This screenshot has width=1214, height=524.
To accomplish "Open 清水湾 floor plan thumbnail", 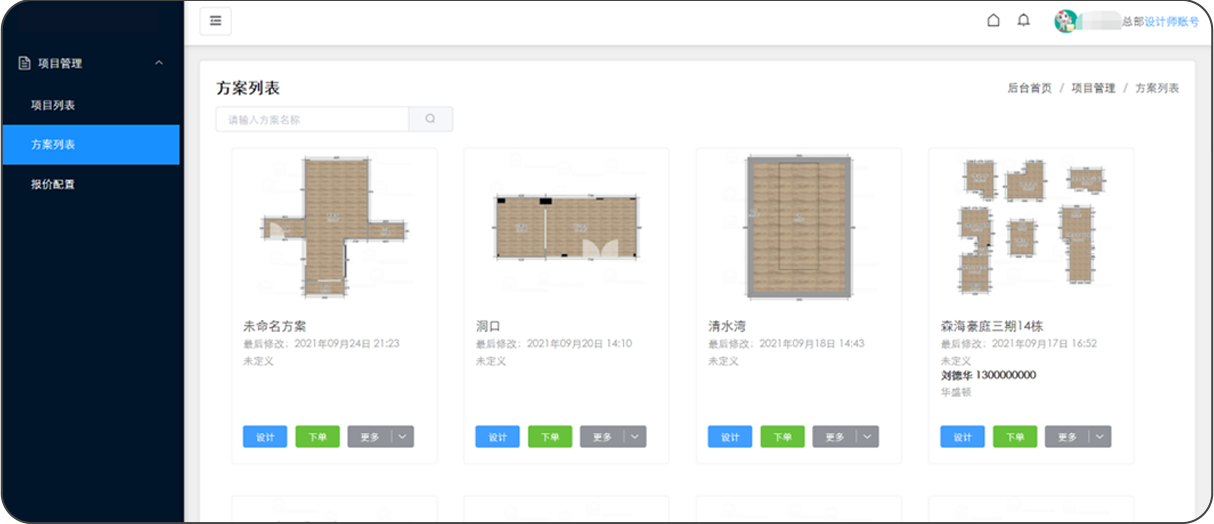I will tap(798, 228).
